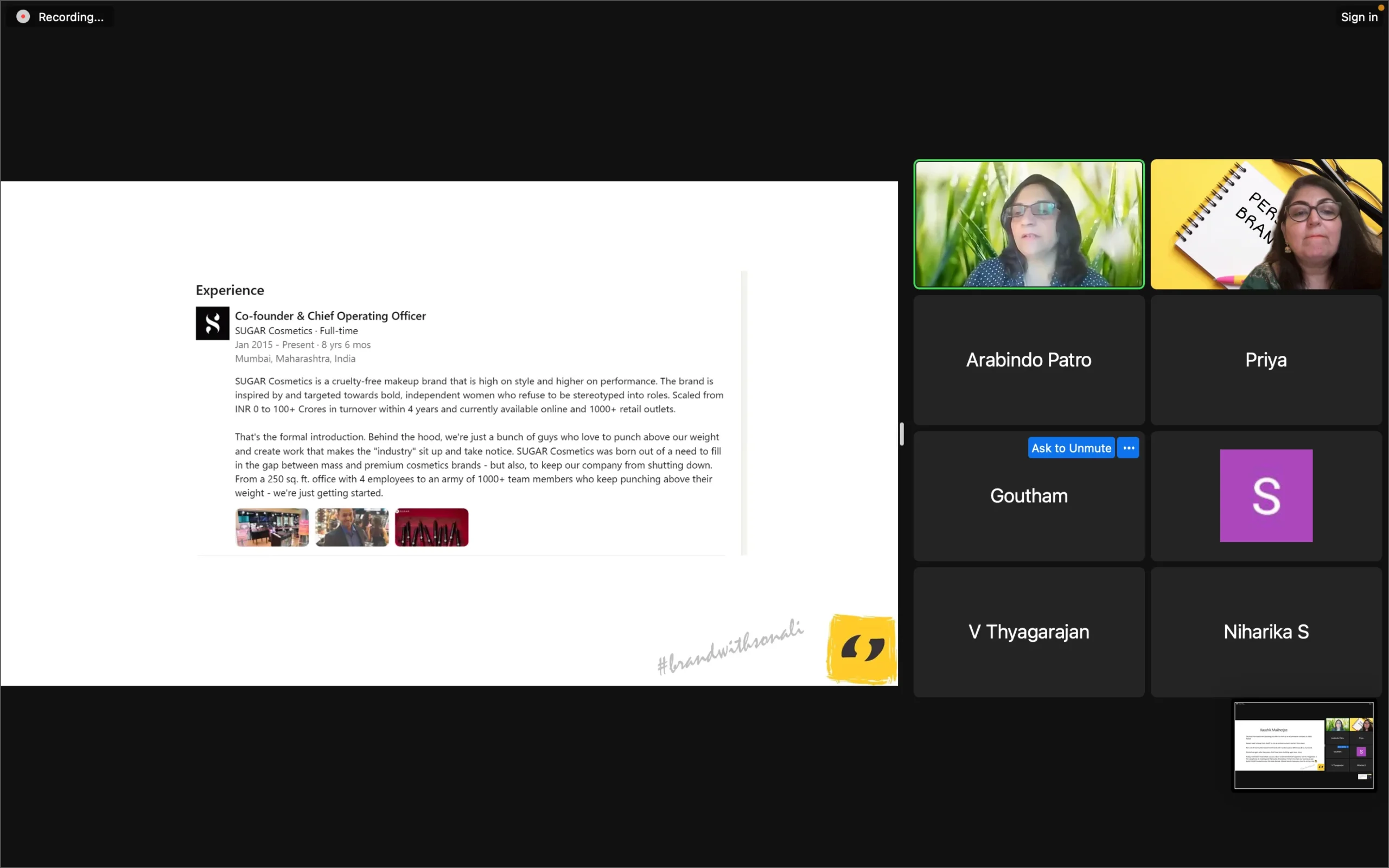Click the active speaker video with grass background
Screen dimensions: 1389x868
[x=1029, y=224]
